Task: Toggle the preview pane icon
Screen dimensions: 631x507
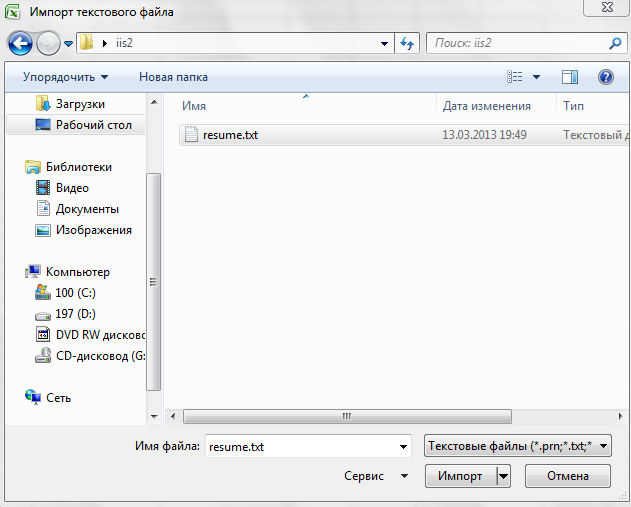Action: pos(570,77)
